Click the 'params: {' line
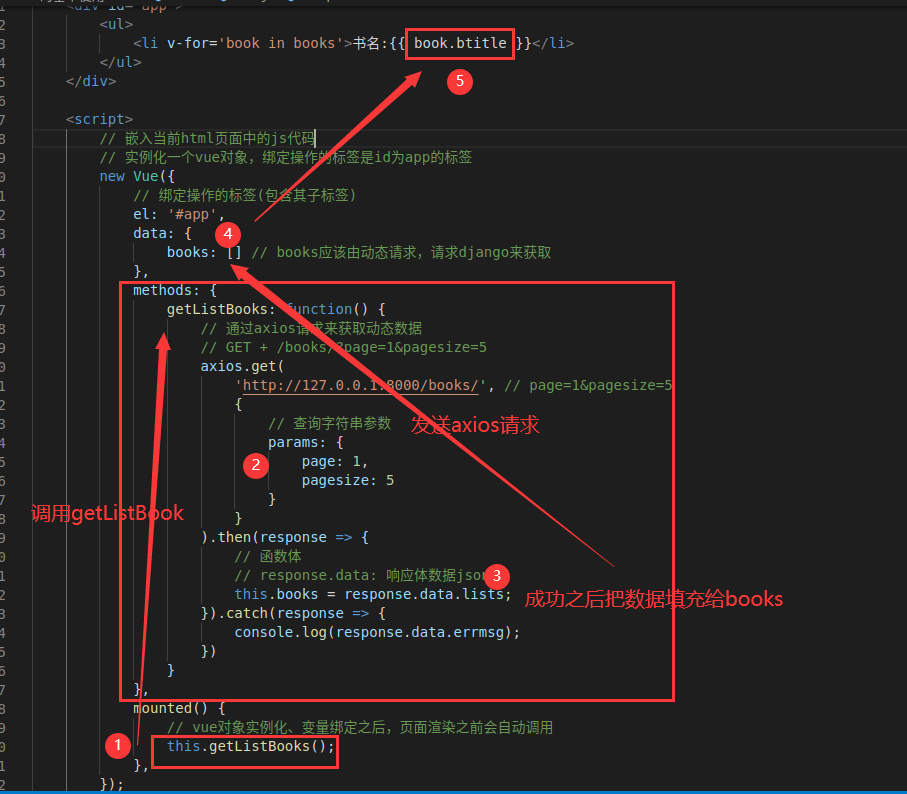The height and width of the screenshot is (794, 907). [x=305, y=442]
